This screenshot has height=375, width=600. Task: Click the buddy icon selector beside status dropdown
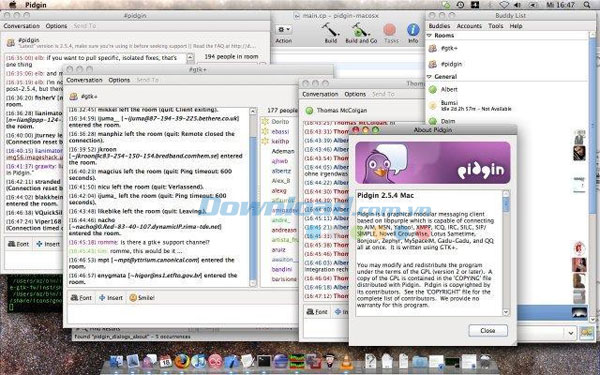587,333
